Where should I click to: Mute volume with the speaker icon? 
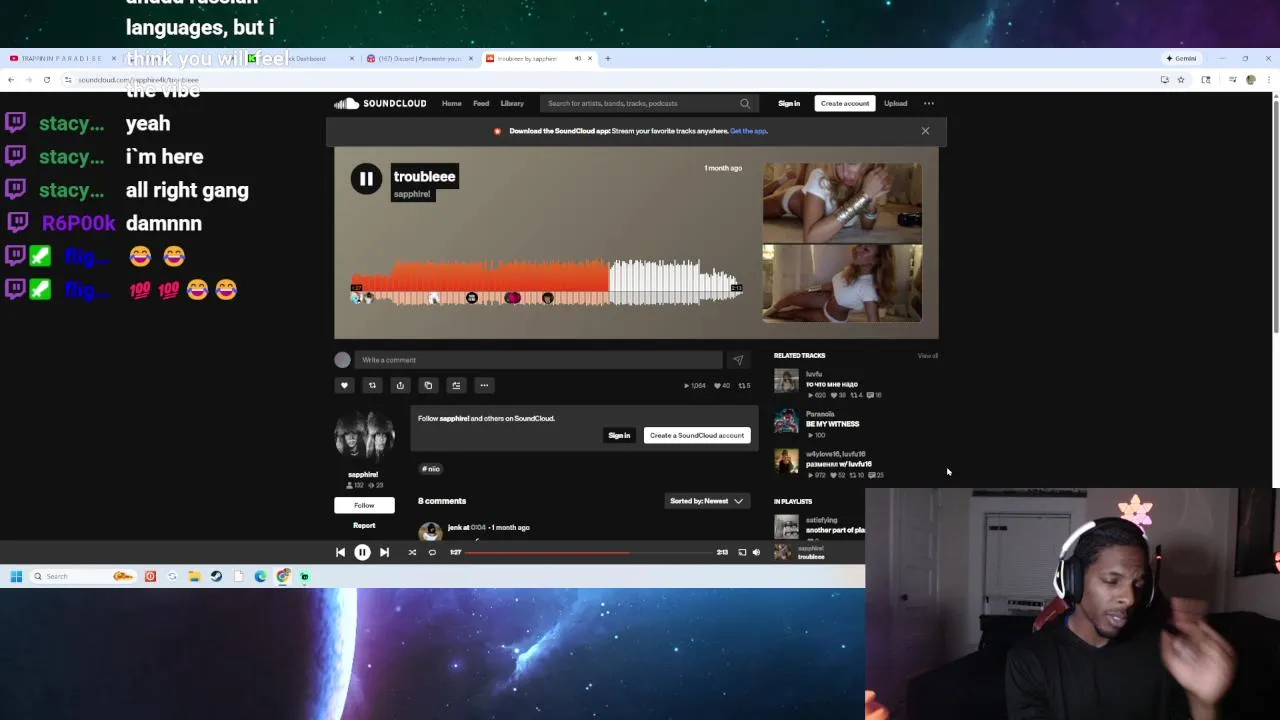coord(756,552)
